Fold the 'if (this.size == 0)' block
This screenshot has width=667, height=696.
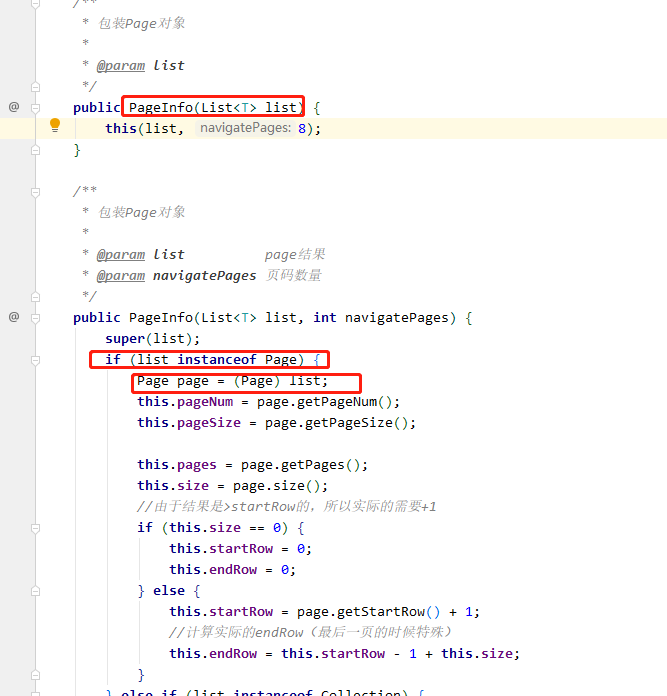(36, 528)
